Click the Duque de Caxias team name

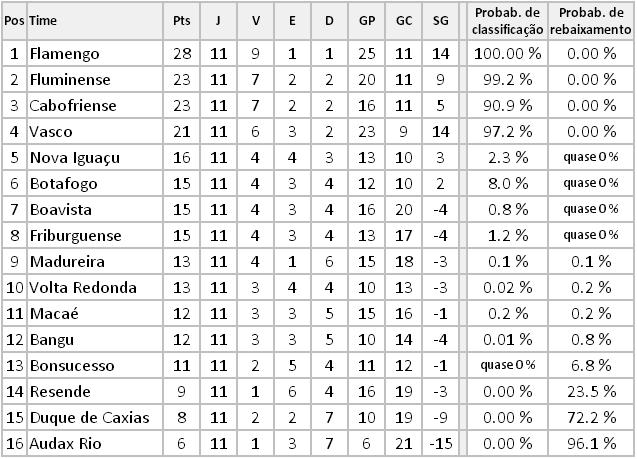(83, 417)
